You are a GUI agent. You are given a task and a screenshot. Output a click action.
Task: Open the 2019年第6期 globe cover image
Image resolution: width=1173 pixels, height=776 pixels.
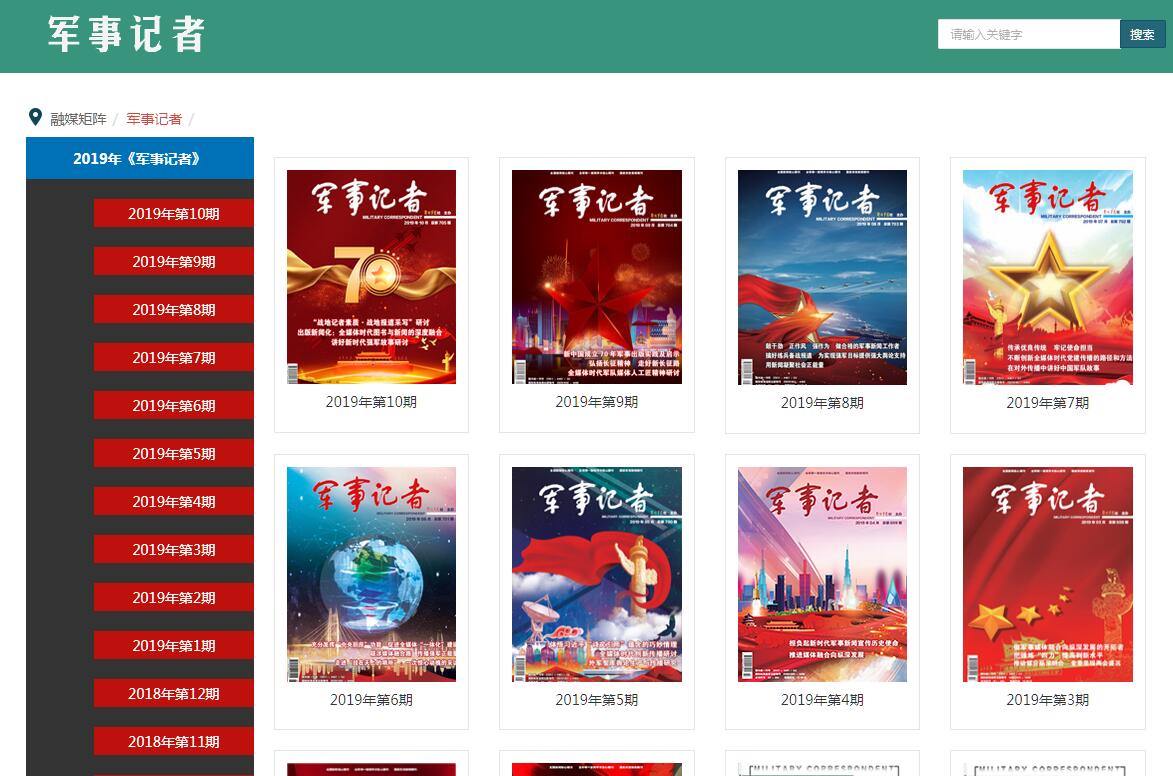[371, 574]
